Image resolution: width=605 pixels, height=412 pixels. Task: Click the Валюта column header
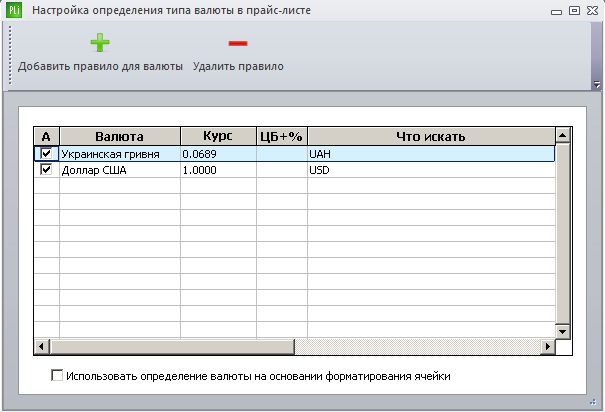(120, 136)
